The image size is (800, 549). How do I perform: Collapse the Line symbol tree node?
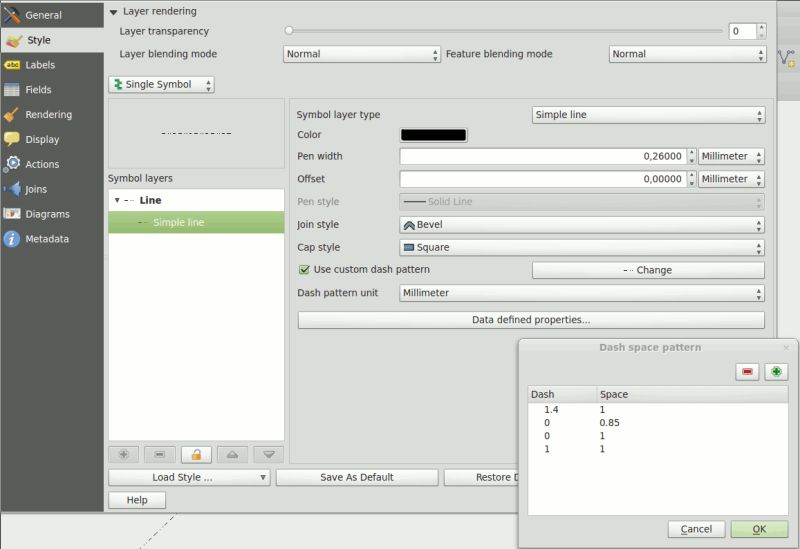pos(117,201)
